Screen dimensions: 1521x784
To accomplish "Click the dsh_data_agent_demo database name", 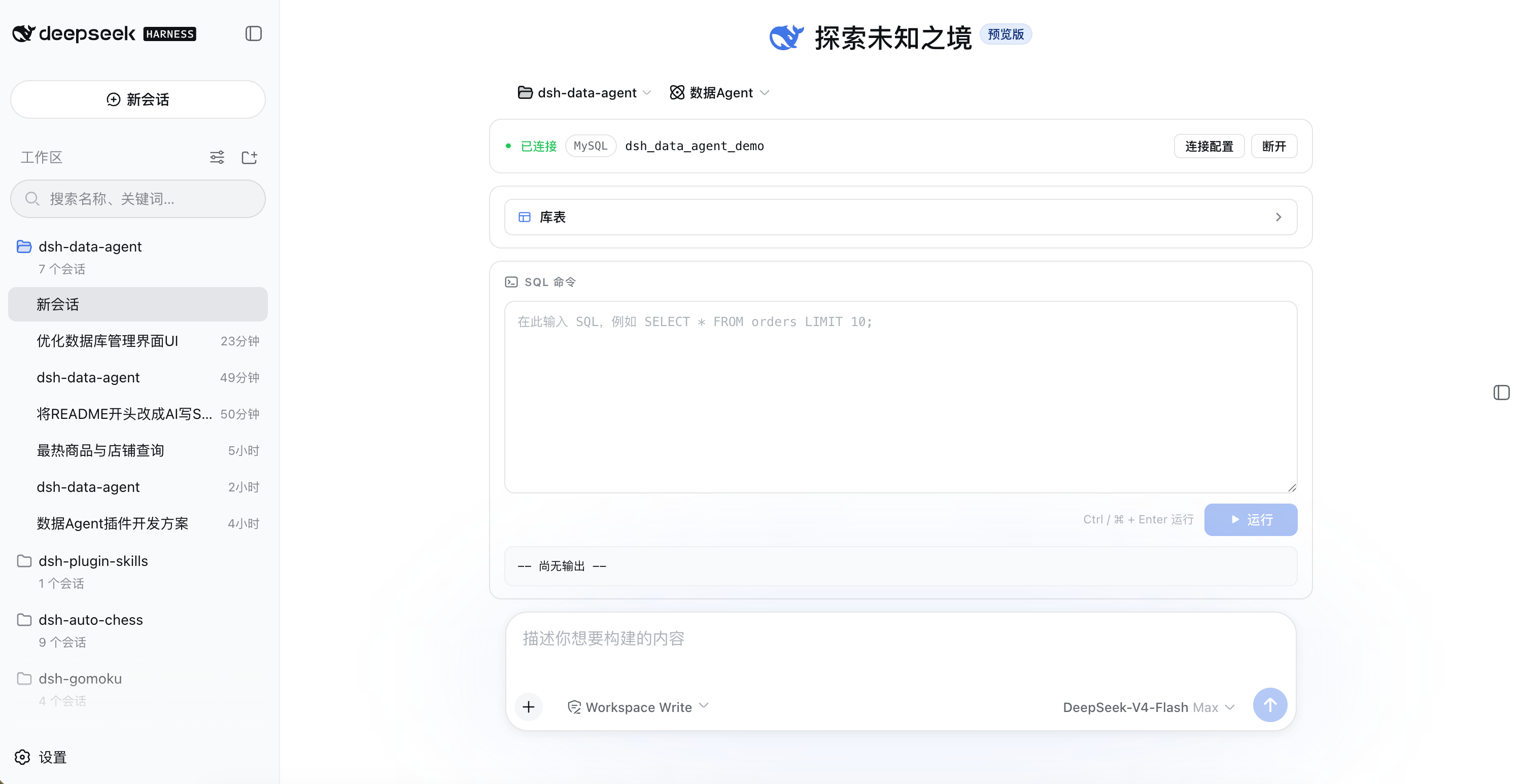I will click(x=695, y=146).
